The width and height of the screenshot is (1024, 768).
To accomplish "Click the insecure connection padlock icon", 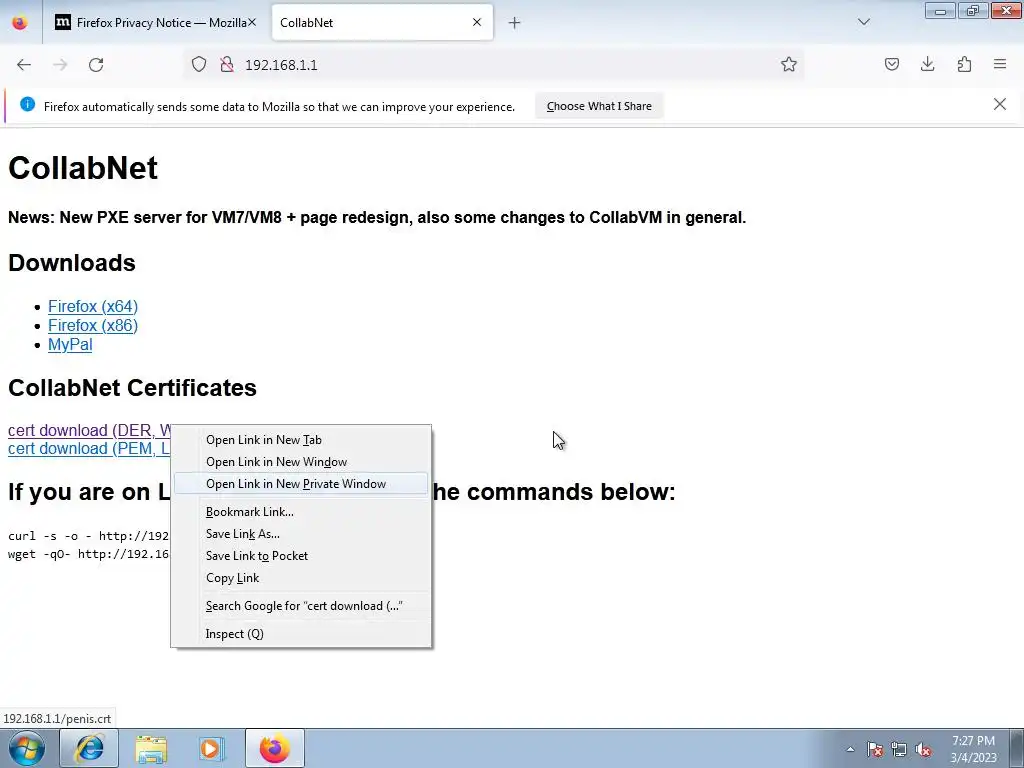I will pos(227,65).
